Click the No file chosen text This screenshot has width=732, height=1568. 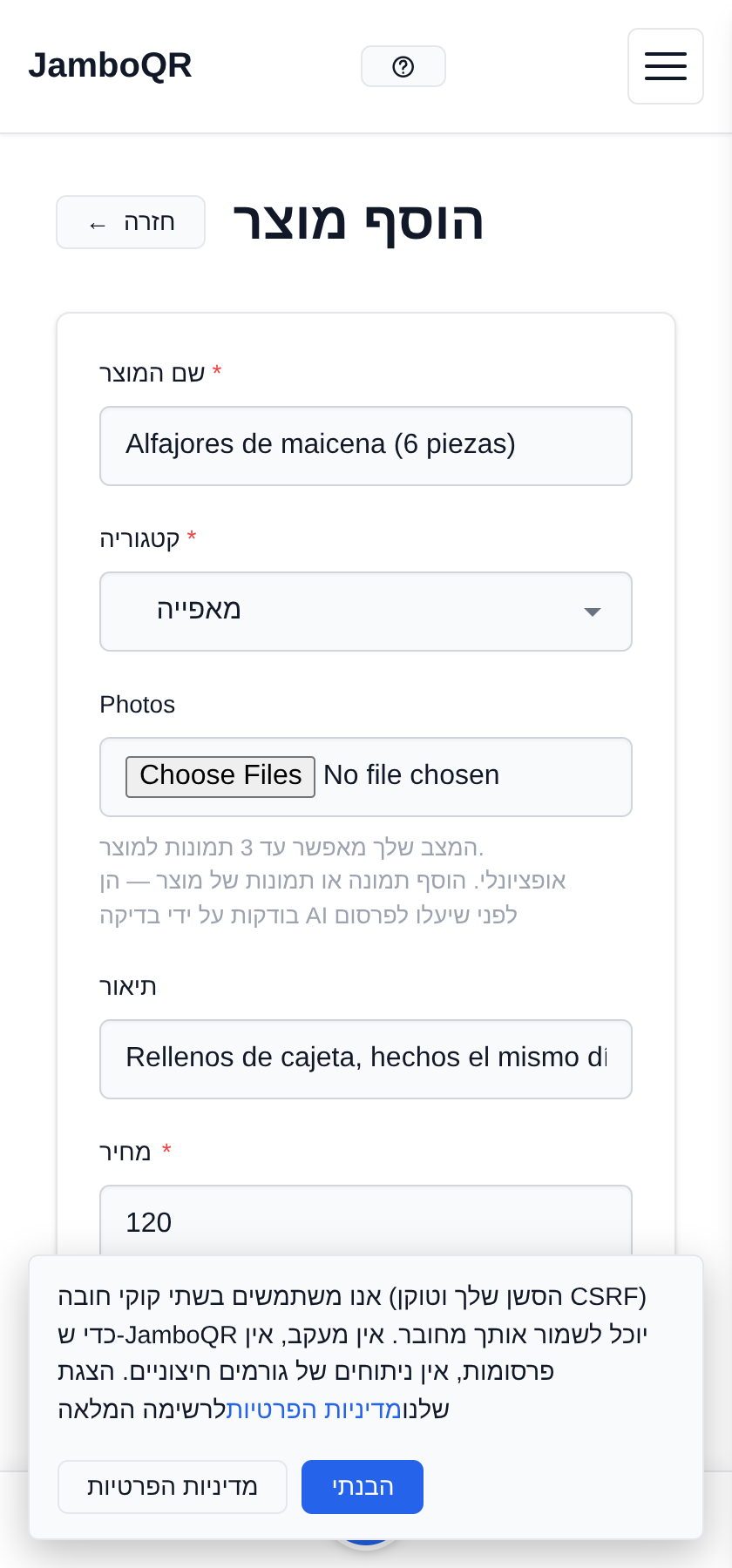[x=411, y=774]
